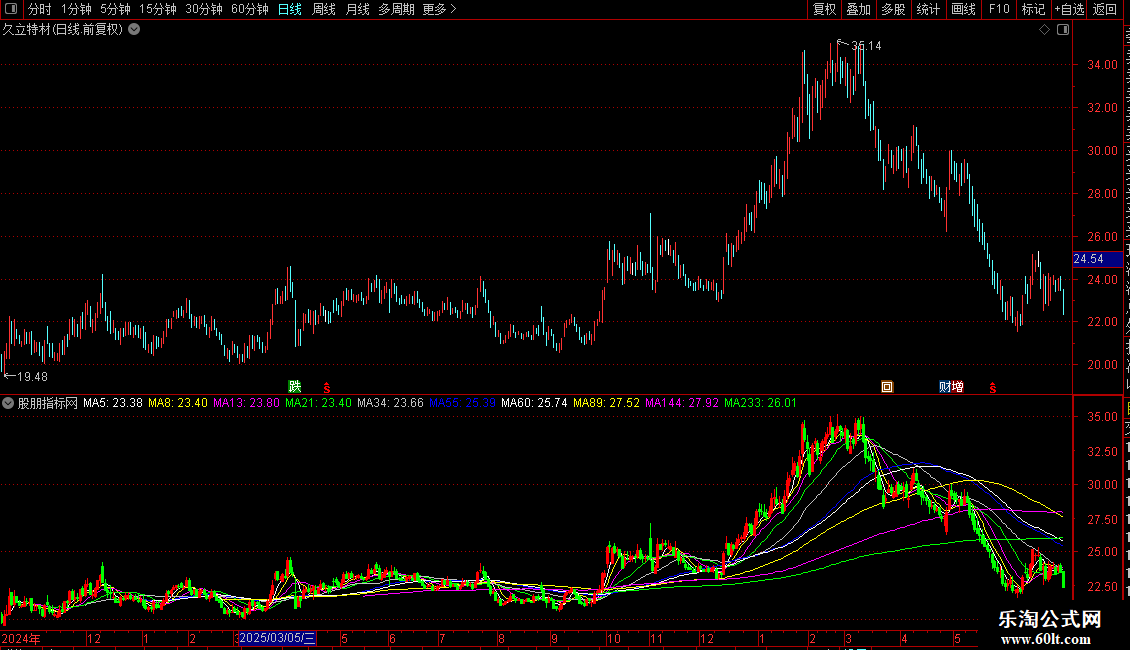Image resolution: width=1130 pixels, height=650 pixels.
Task: Click the 久立特材(日线.前复权) chart title
Action: click(63, 30)
